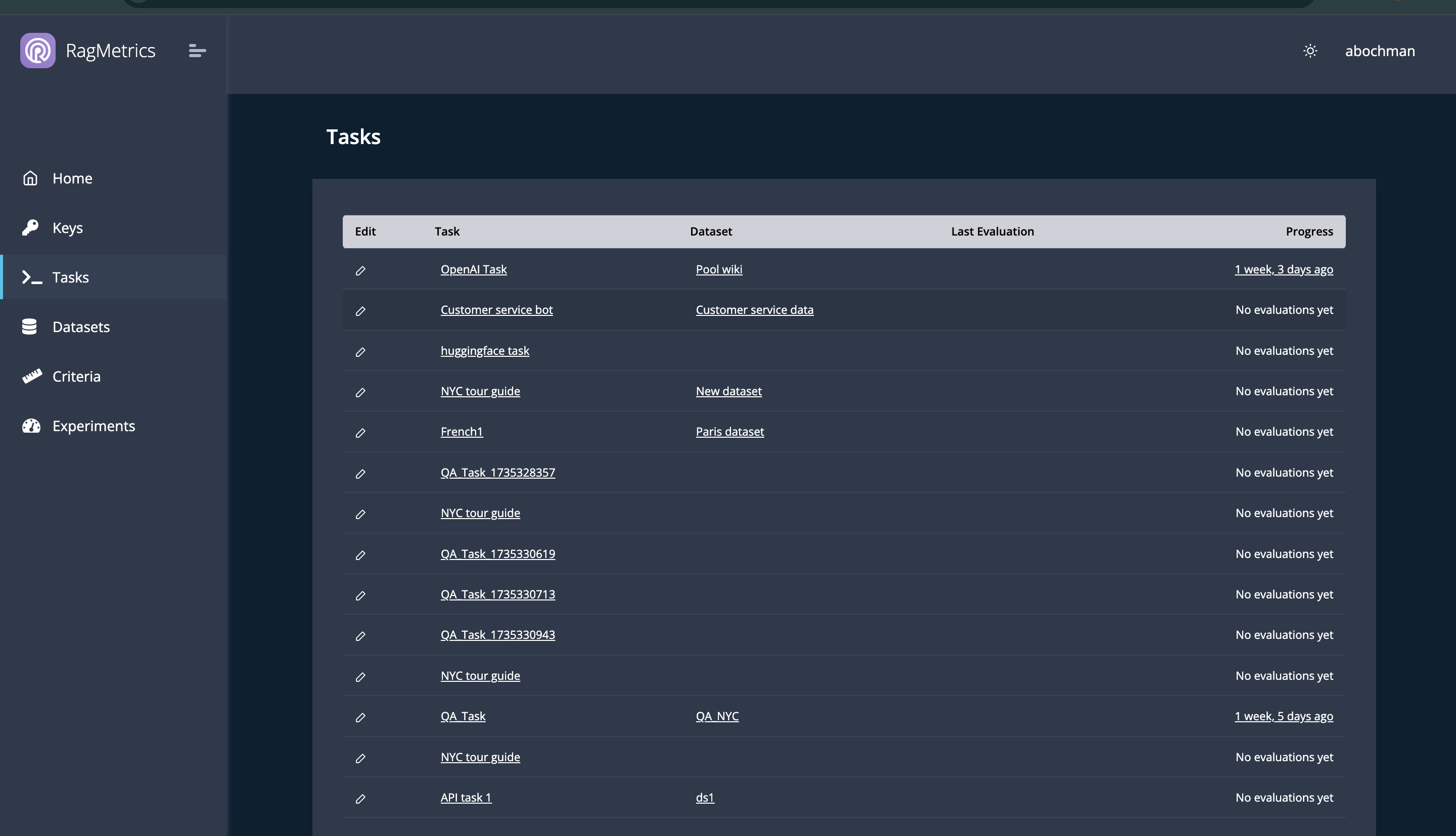
Task: Click the Datasets database icon
Action: click(x=29, y=327)
